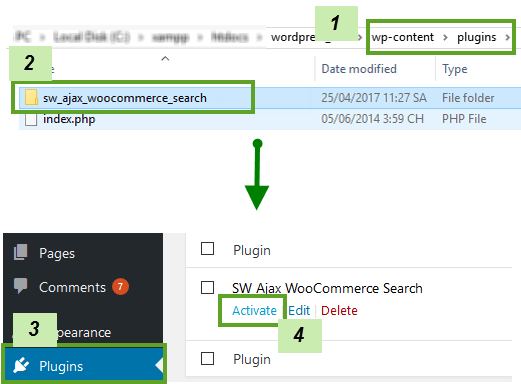Tick the SW Ajax WooCommerce Search checkbox
The image size is (521, 384).
207,287
